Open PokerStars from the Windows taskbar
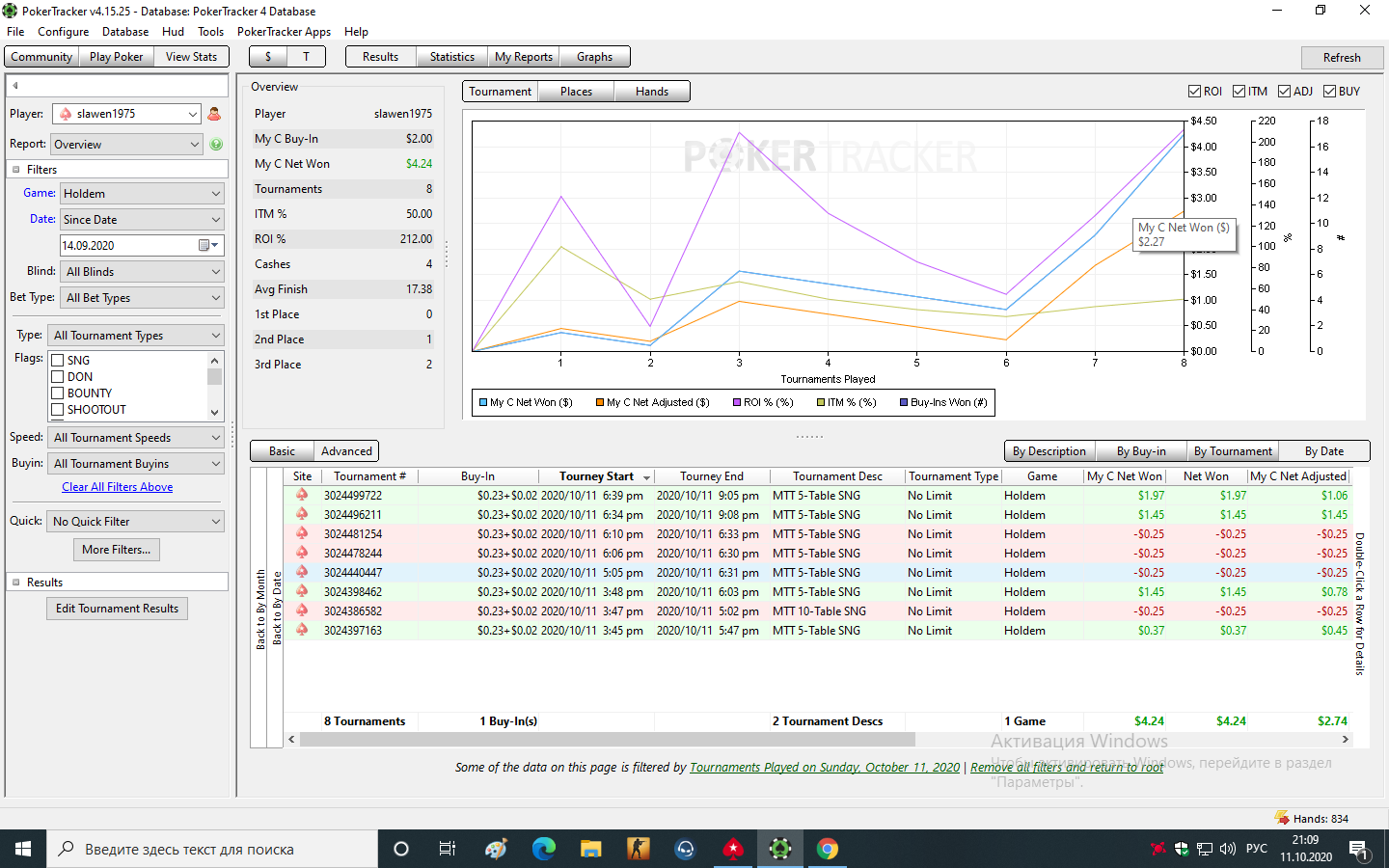Image resolution: width=1389 pixels, height=868 pixels. coord(733,849)
